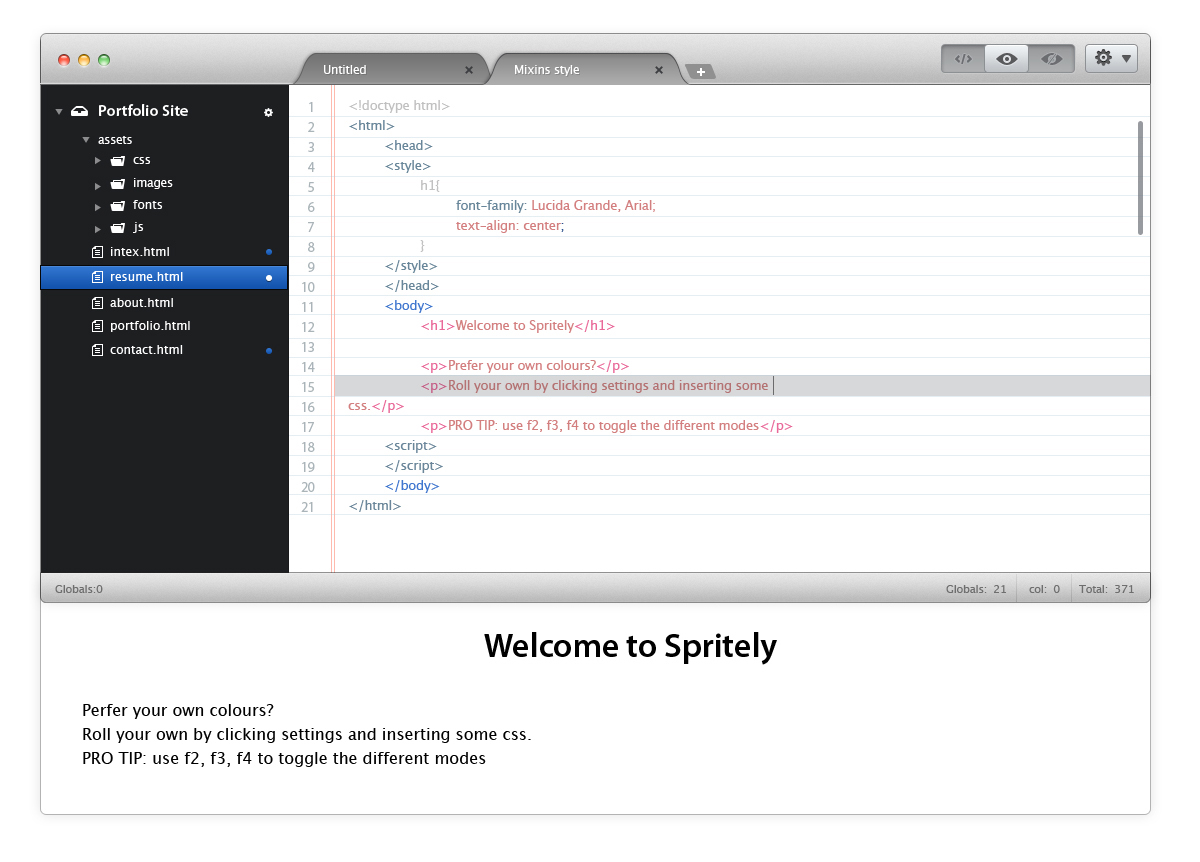
Task: Click the green zoom window button
Action: 104,60
